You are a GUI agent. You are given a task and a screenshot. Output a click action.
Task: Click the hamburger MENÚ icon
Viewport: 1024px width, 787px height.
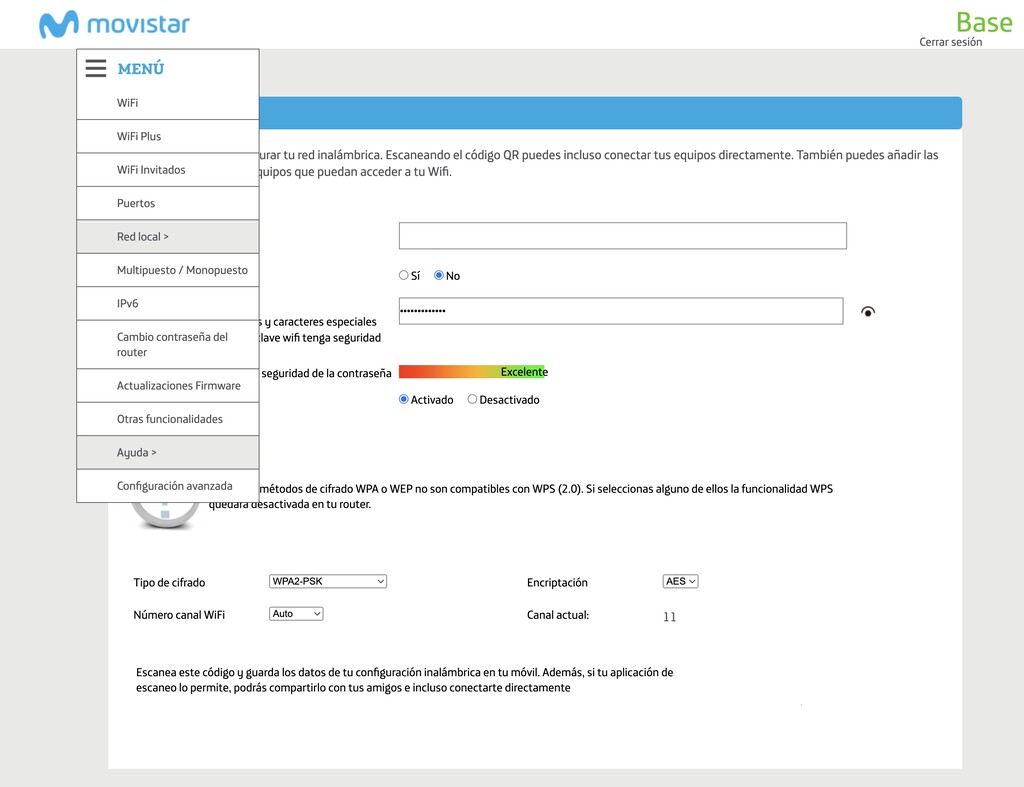(95, 68)
